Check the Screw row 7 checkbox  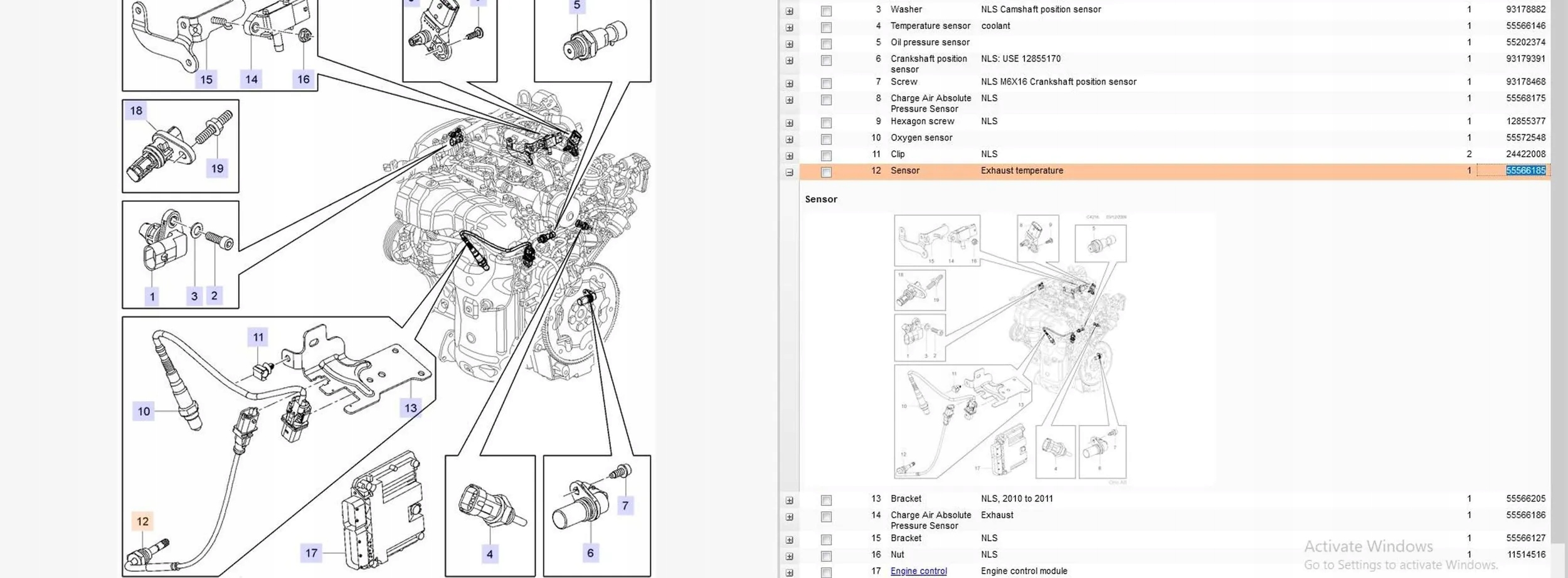826,83
